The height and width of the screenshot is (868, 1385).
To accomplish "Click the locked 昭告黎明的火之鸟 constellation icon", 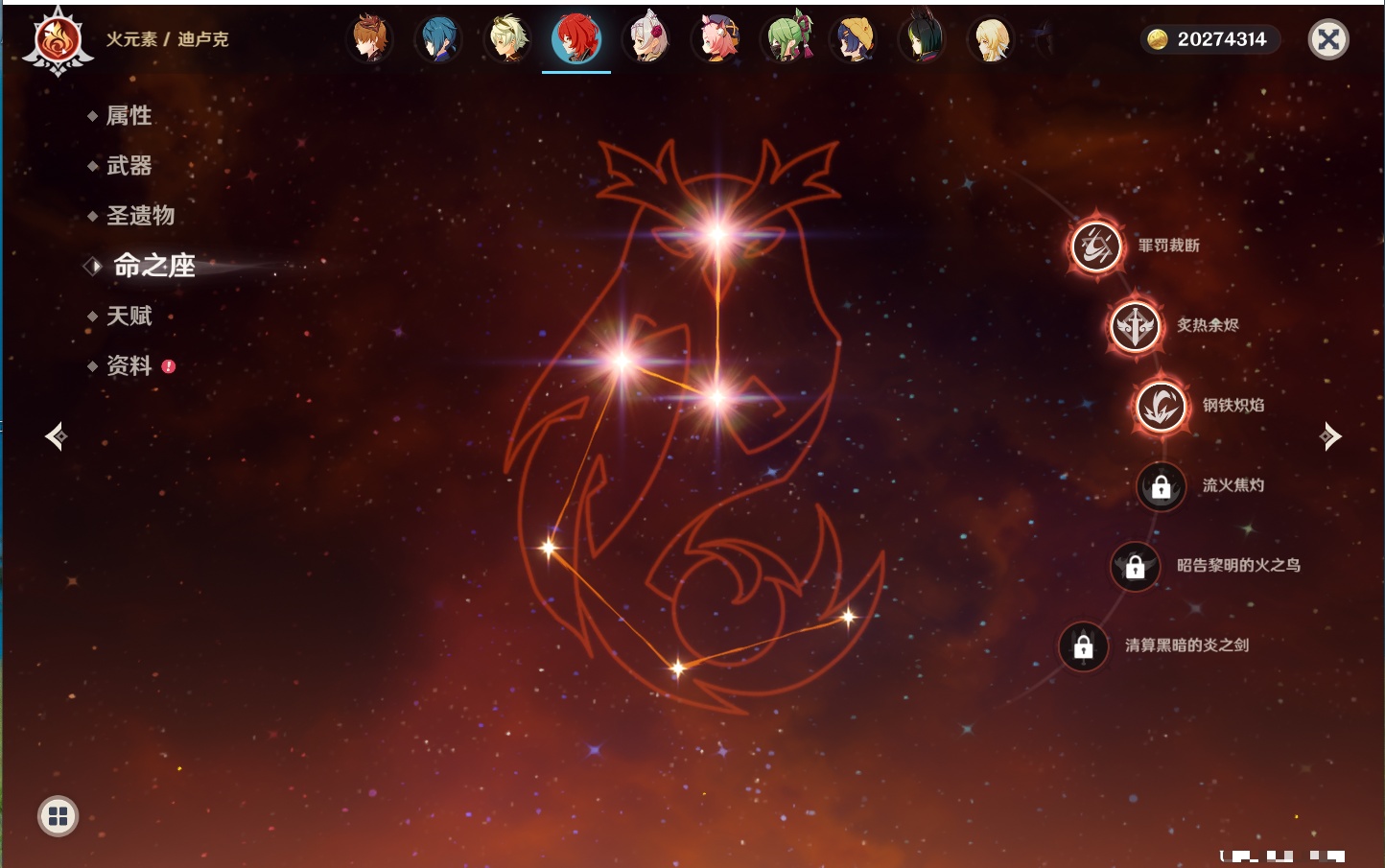I will point(1135,566).
